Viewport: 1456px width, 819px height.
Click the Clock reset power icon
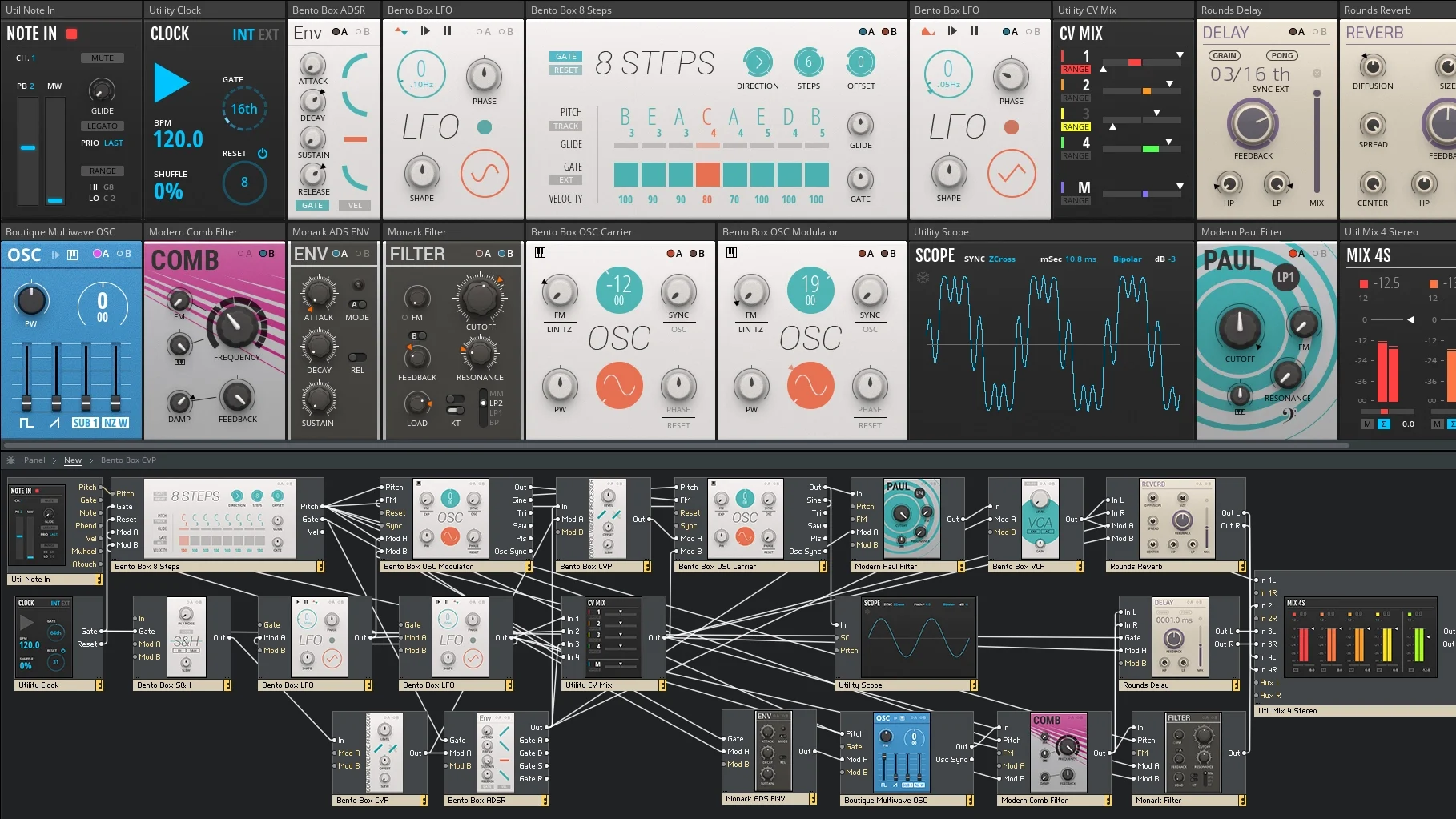pos(263,153)
